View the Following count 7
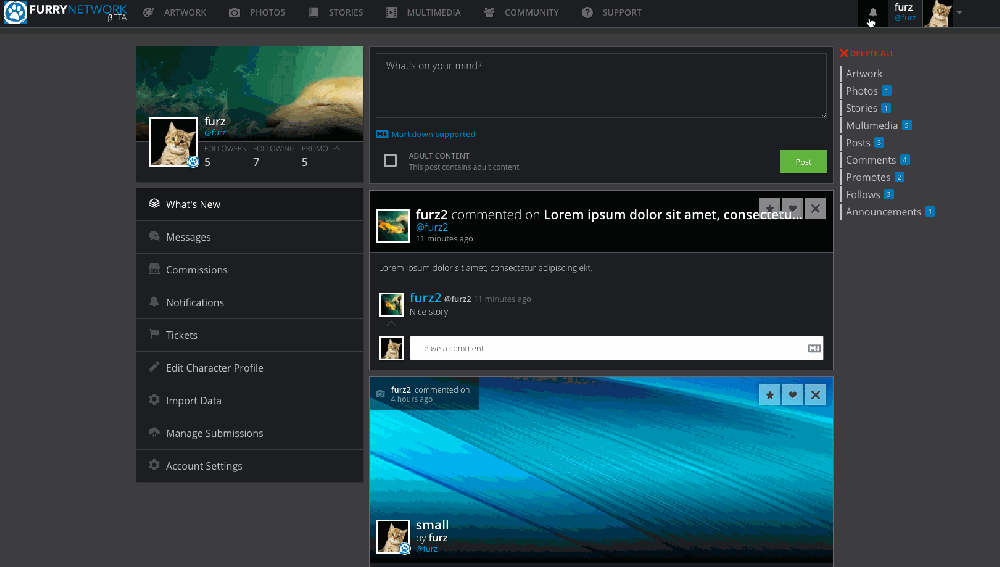Image resolution: width=1000 pixels, height=567 pixels. (x=256, y=162)
